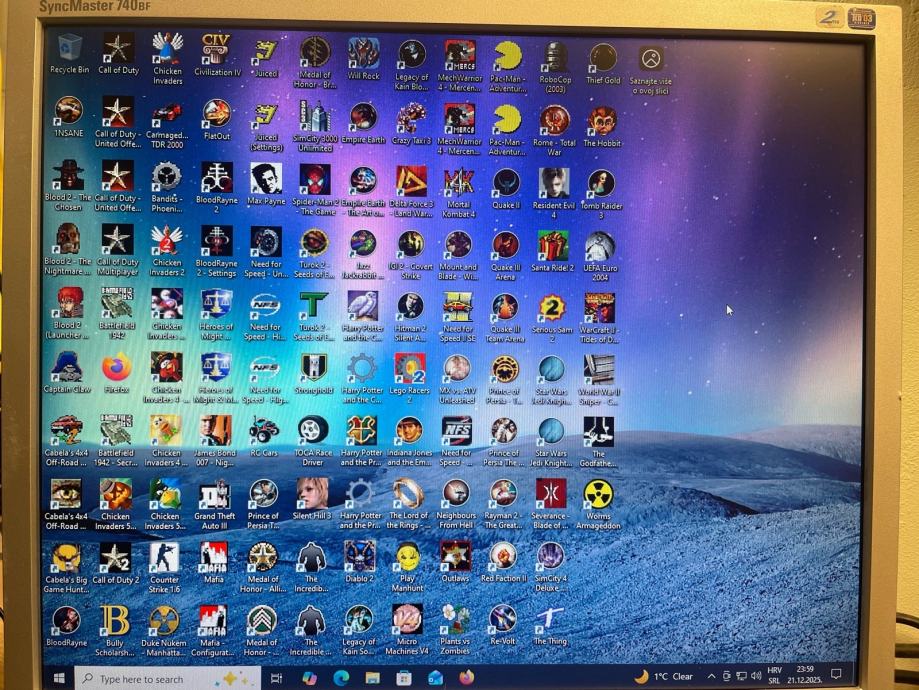Open the clock and date flyout
This screenshot has width=919, height=690.
point(805,675)
